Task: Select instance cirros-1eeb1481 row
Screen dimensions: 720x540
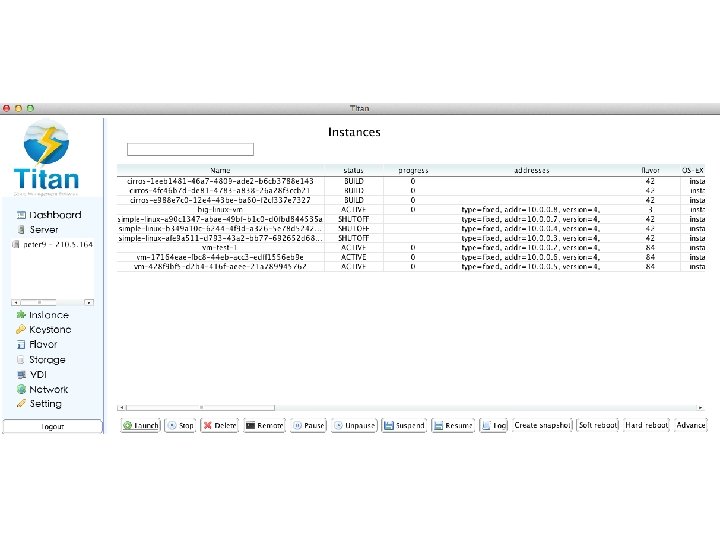Action: point(411,181)
